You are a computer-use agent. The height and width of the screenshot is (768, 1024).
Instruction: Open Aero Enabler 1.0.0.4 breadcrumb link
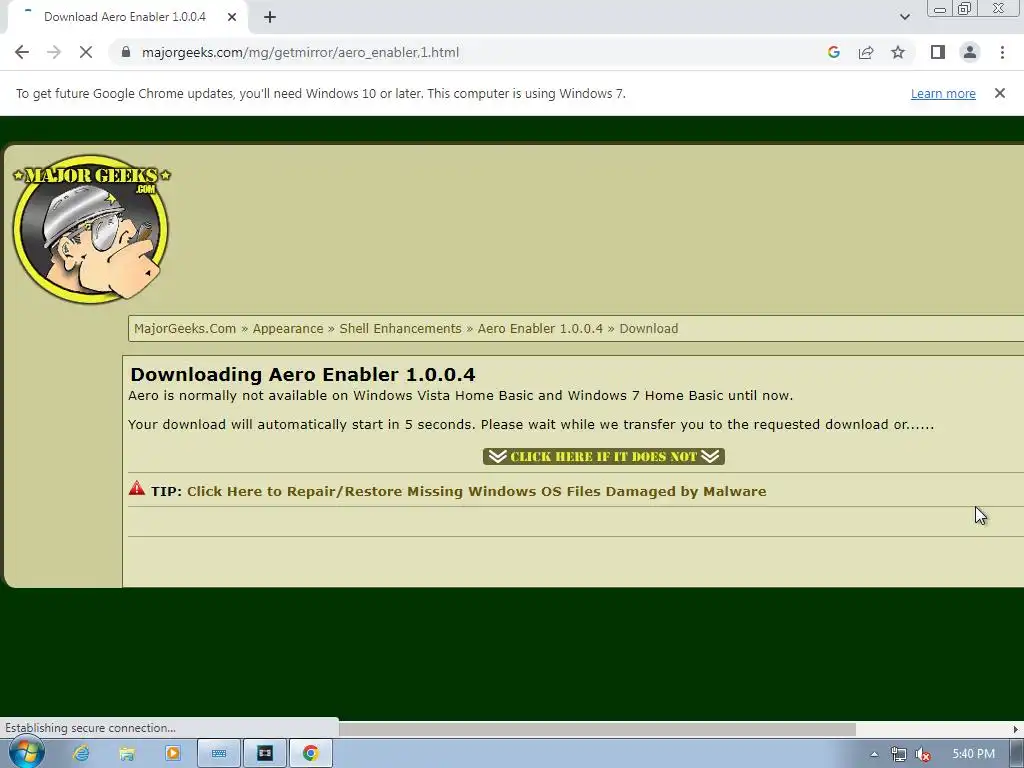540,328
